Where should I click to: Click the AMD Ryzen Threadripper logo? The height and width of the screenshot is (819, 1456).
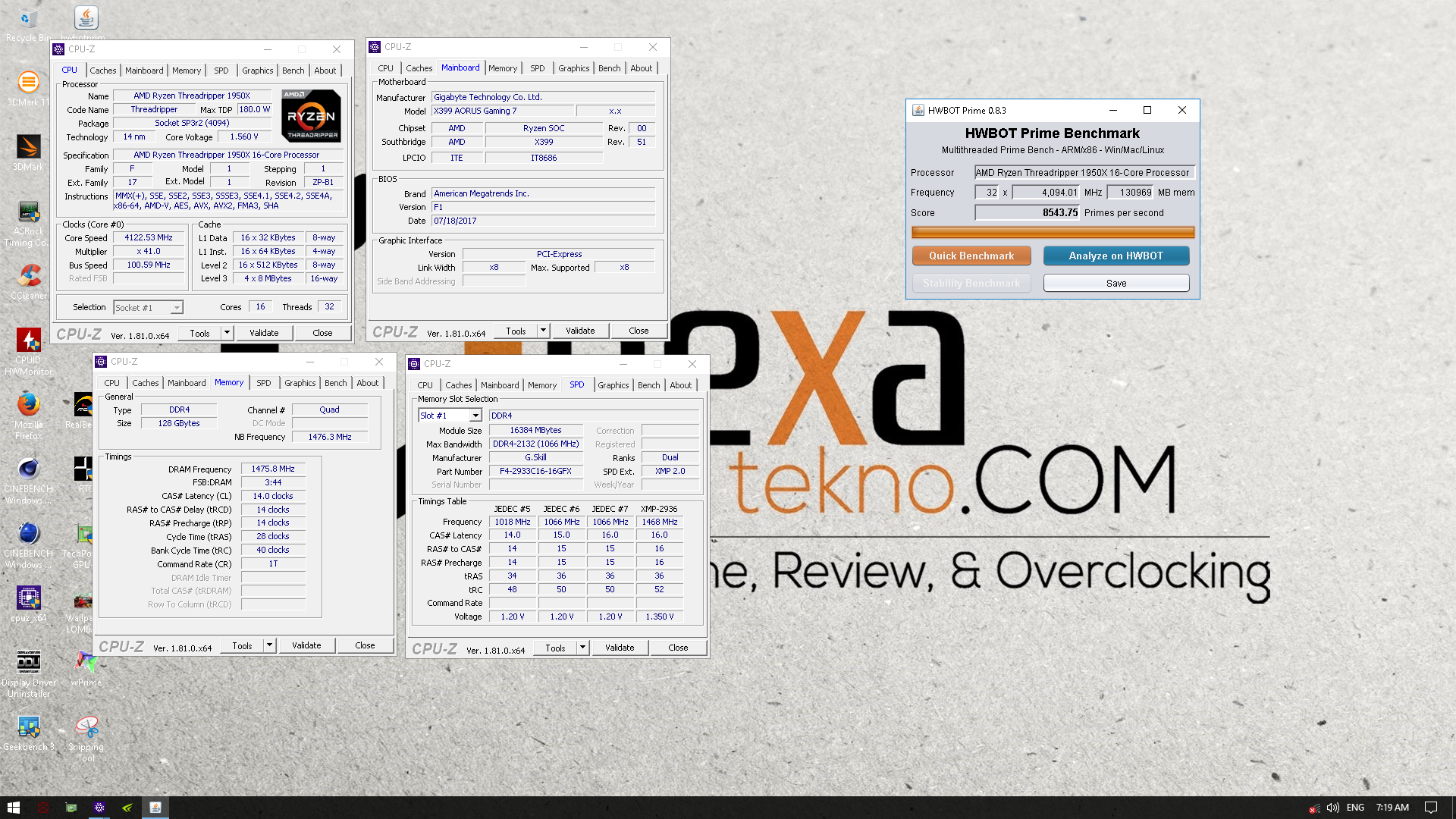pyautogui.click(x=311, y=116)
